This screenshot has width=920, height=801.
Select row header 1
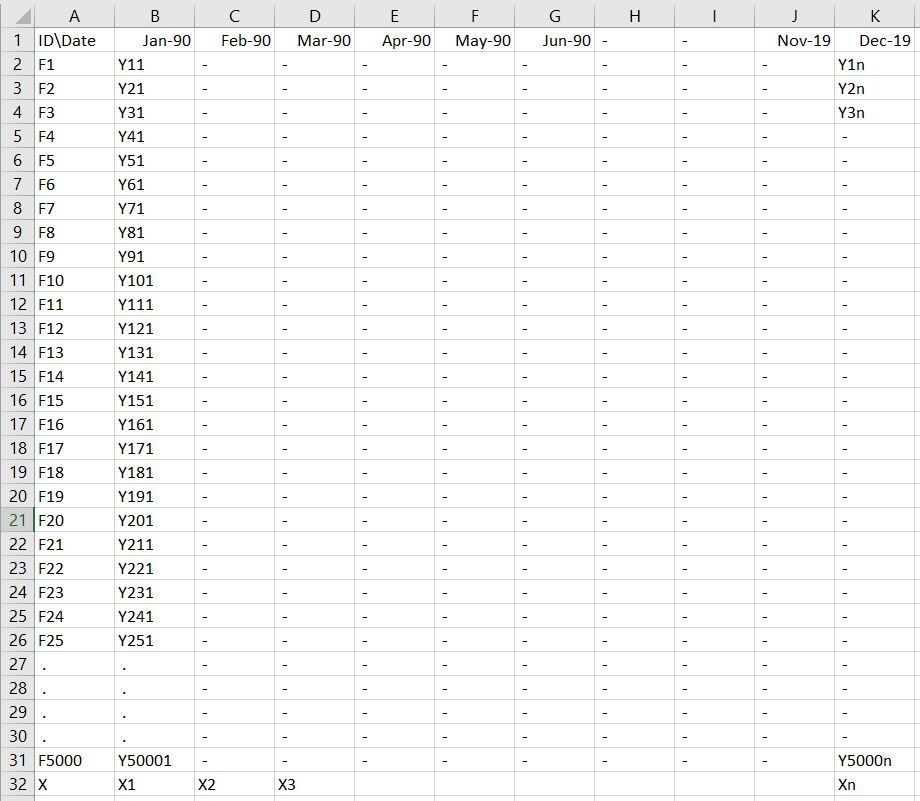(17, 40)
